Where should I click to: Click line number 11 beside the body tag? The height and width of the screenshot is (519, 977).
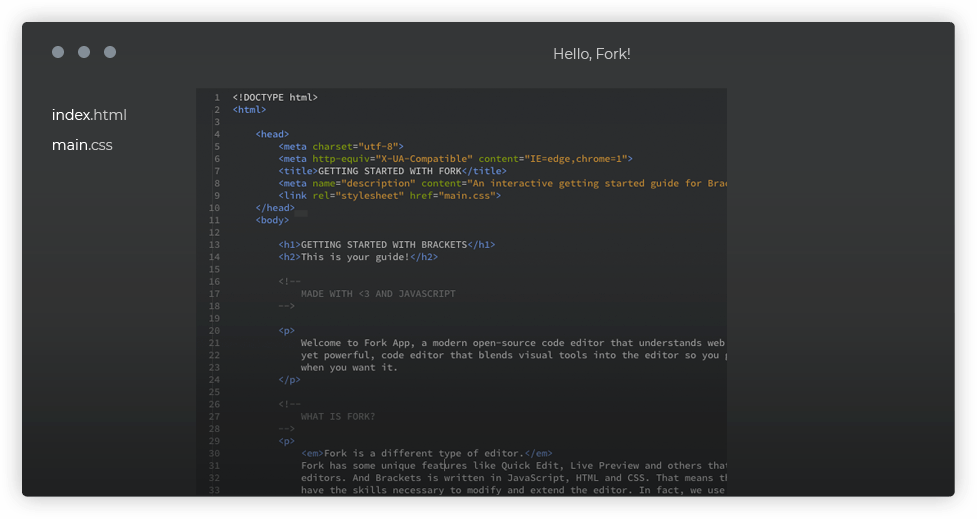coord(215,220)
